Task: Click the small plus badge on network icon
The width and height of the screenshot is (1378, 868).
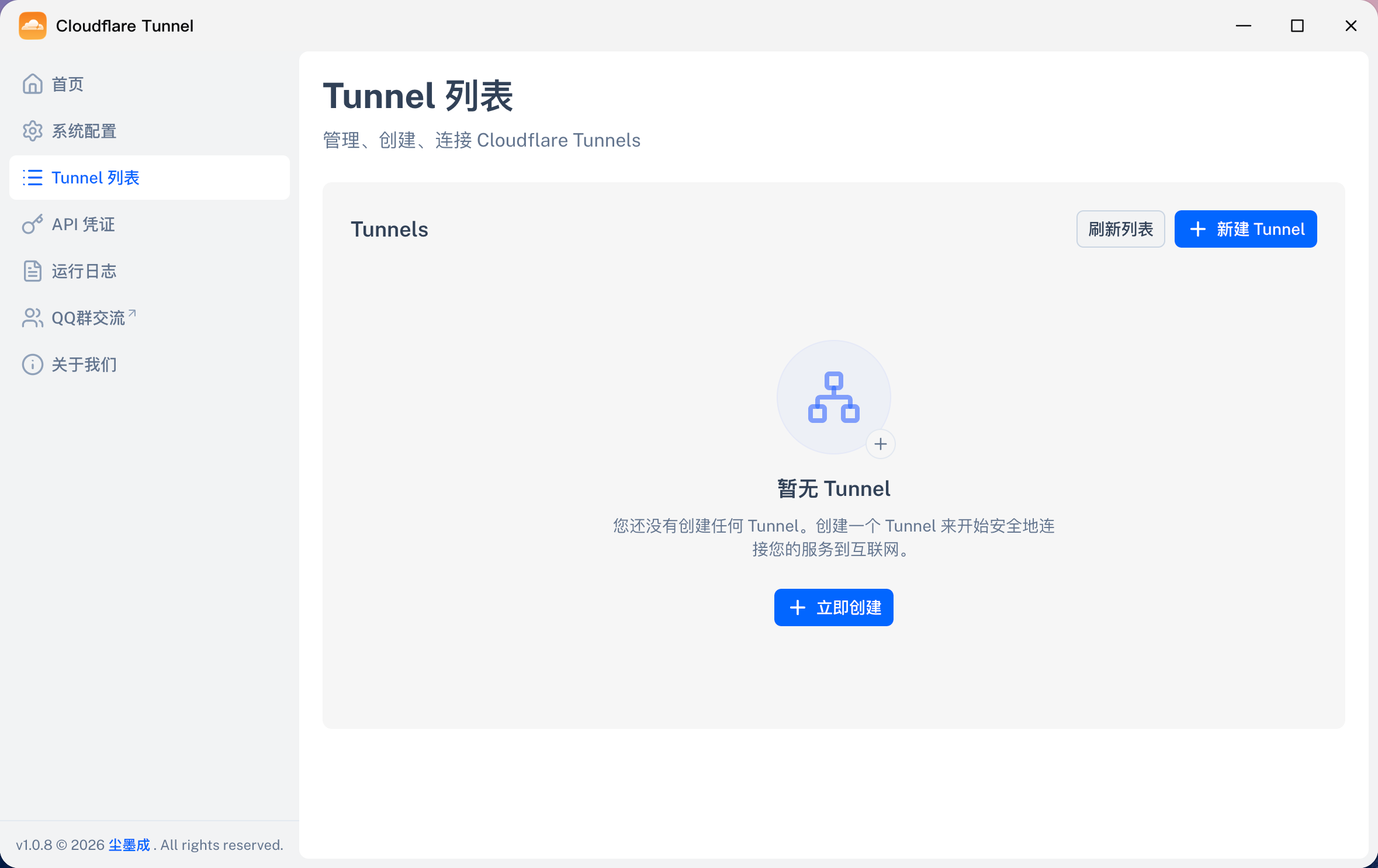Action: pyautogui.click(x=881, y=444)
